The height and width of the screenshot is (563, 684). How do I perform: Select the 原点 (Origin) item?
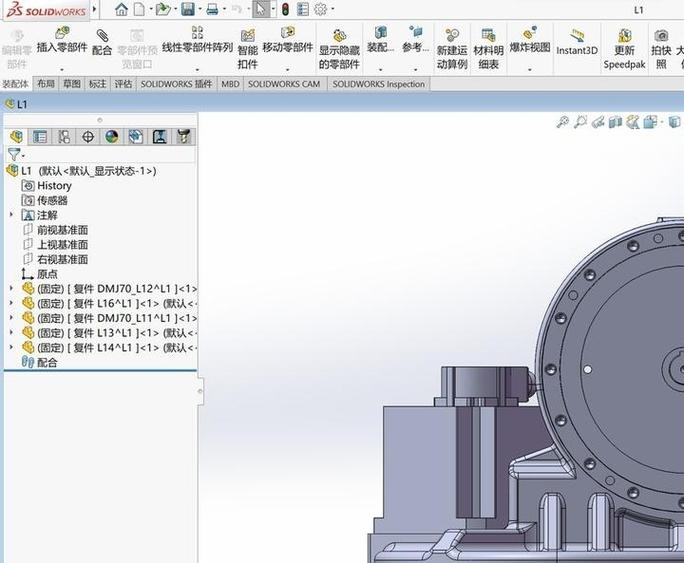(40, 274)
